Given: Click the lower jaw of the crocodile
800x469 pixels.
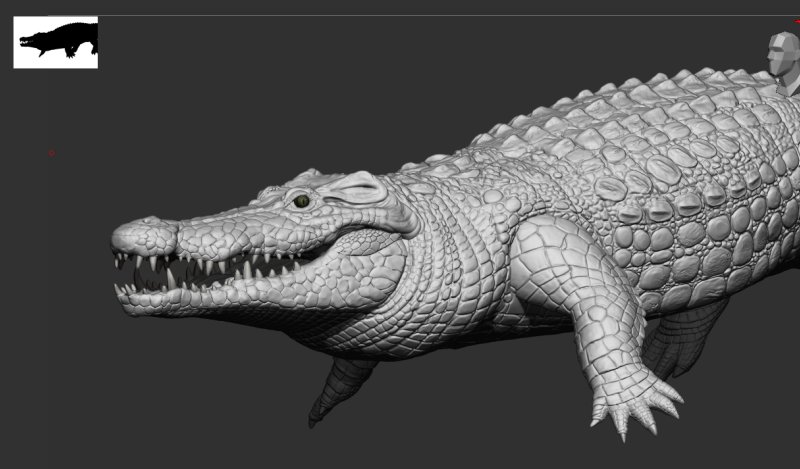Looking at the screenshot, I should (x=250, y=295).
